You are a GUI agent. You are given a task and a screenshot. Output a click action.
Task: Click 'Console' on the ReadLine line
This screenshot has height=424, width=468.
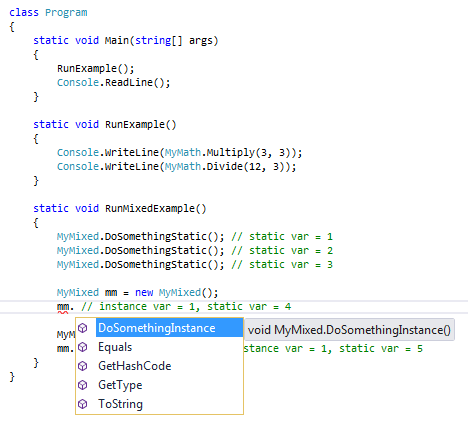(78, 83)
